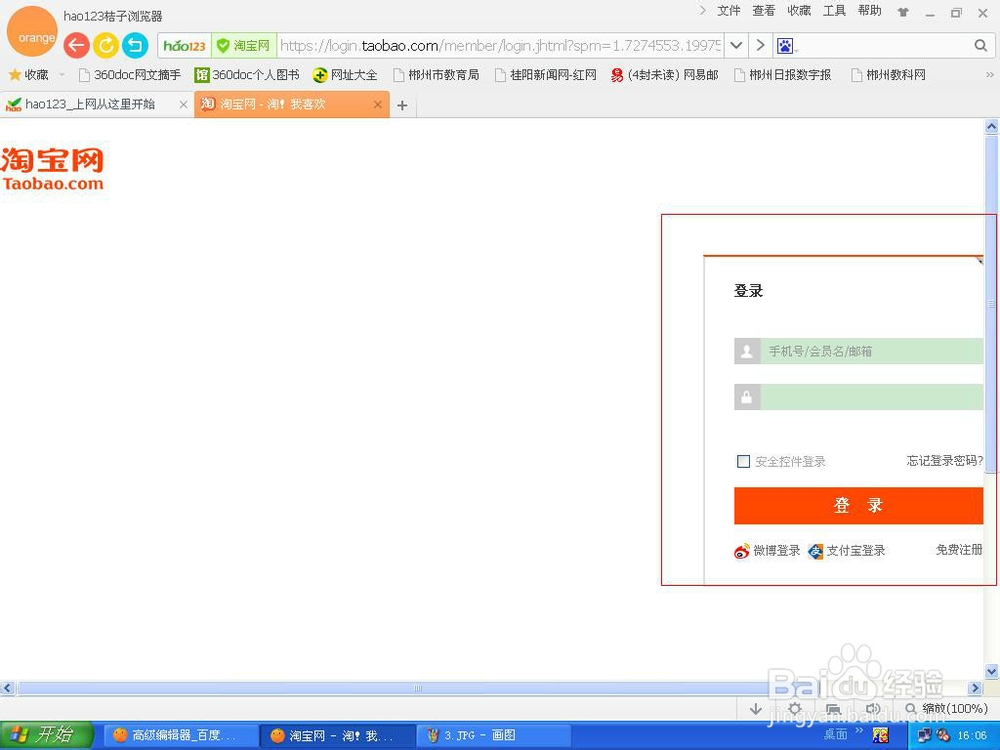Screen dimensions: 1000x750
Task: Click the download arrow icon in status bar
Action: point(756,709)
